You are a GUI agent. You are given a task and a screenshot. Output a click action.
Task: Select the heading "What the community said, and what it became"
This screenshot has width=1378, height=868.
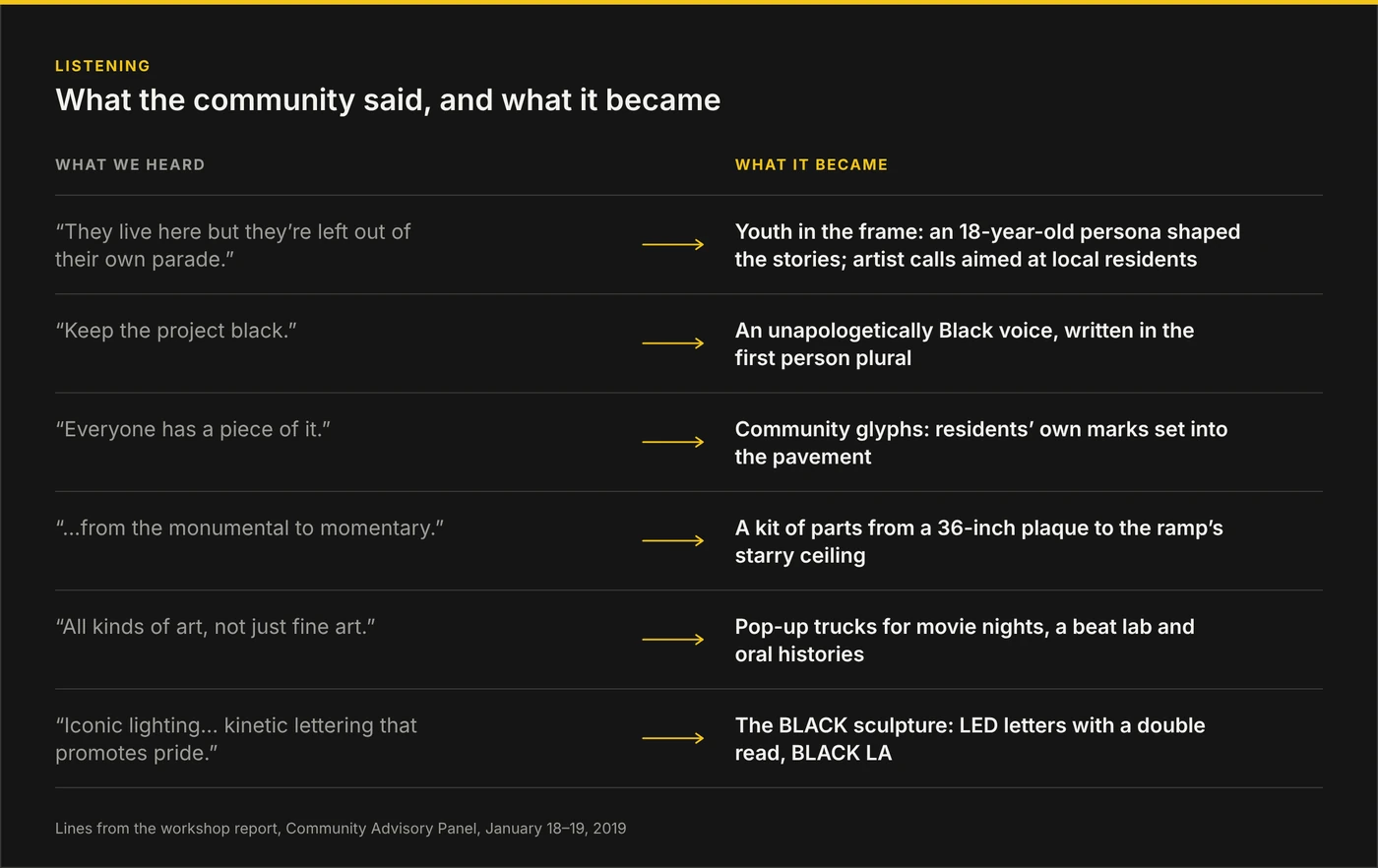click(x=388, y=99)
